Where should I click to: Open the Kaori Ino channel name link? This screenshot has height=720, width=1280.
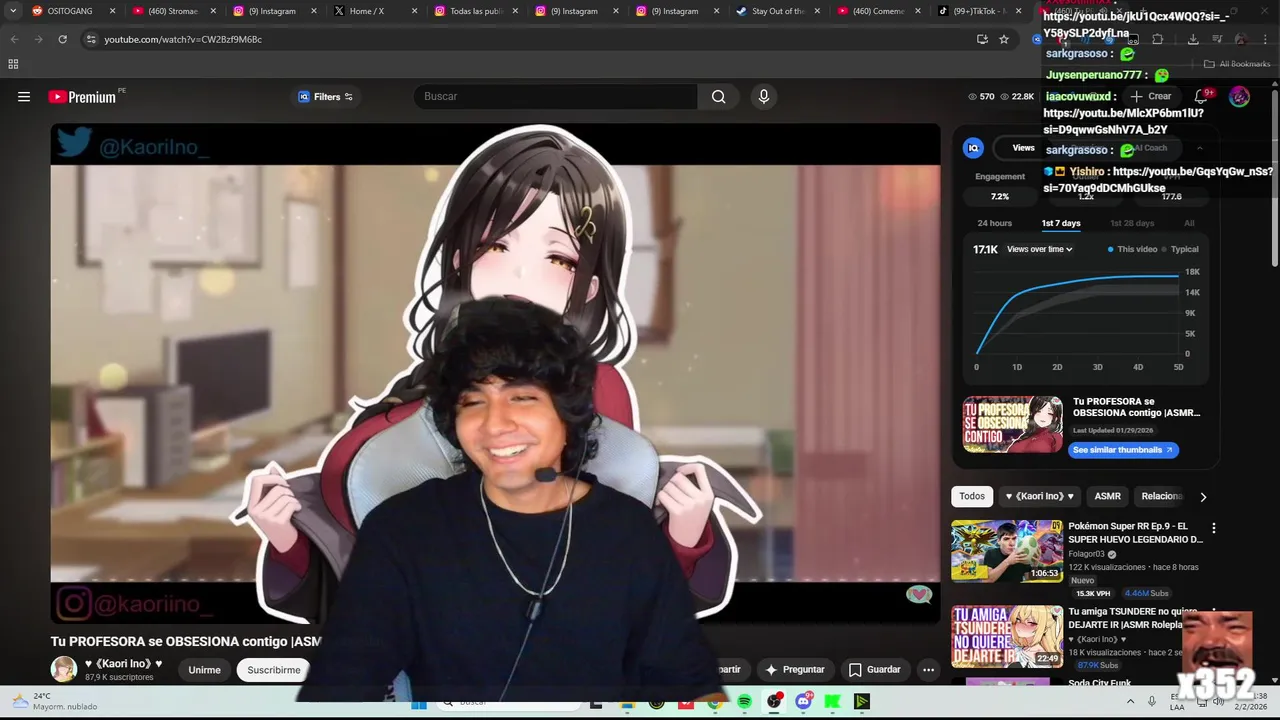[123, 663]
